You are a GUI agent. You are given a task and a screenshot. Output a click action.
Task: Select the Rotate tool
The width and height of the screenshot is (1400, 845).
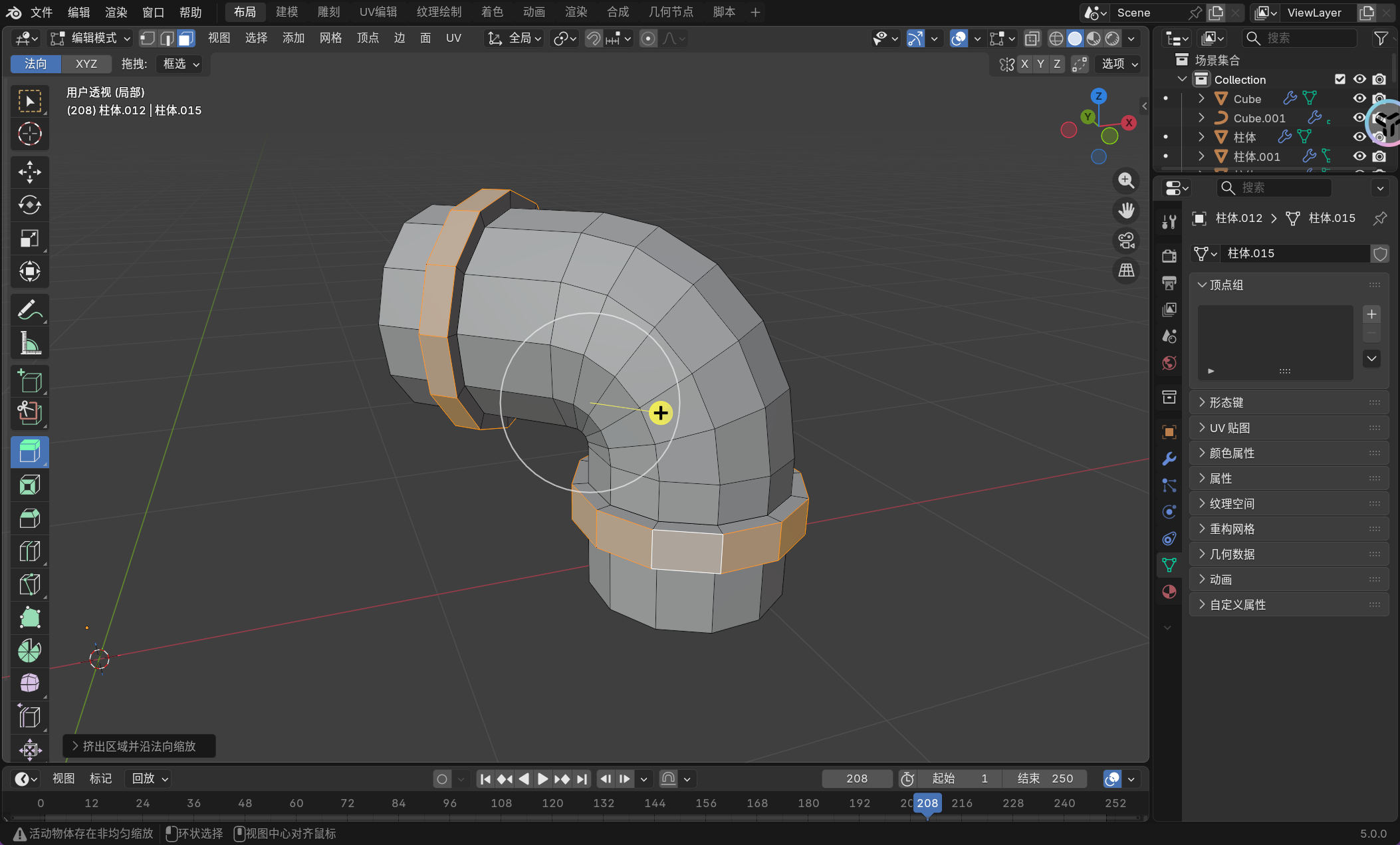(29, 205)
